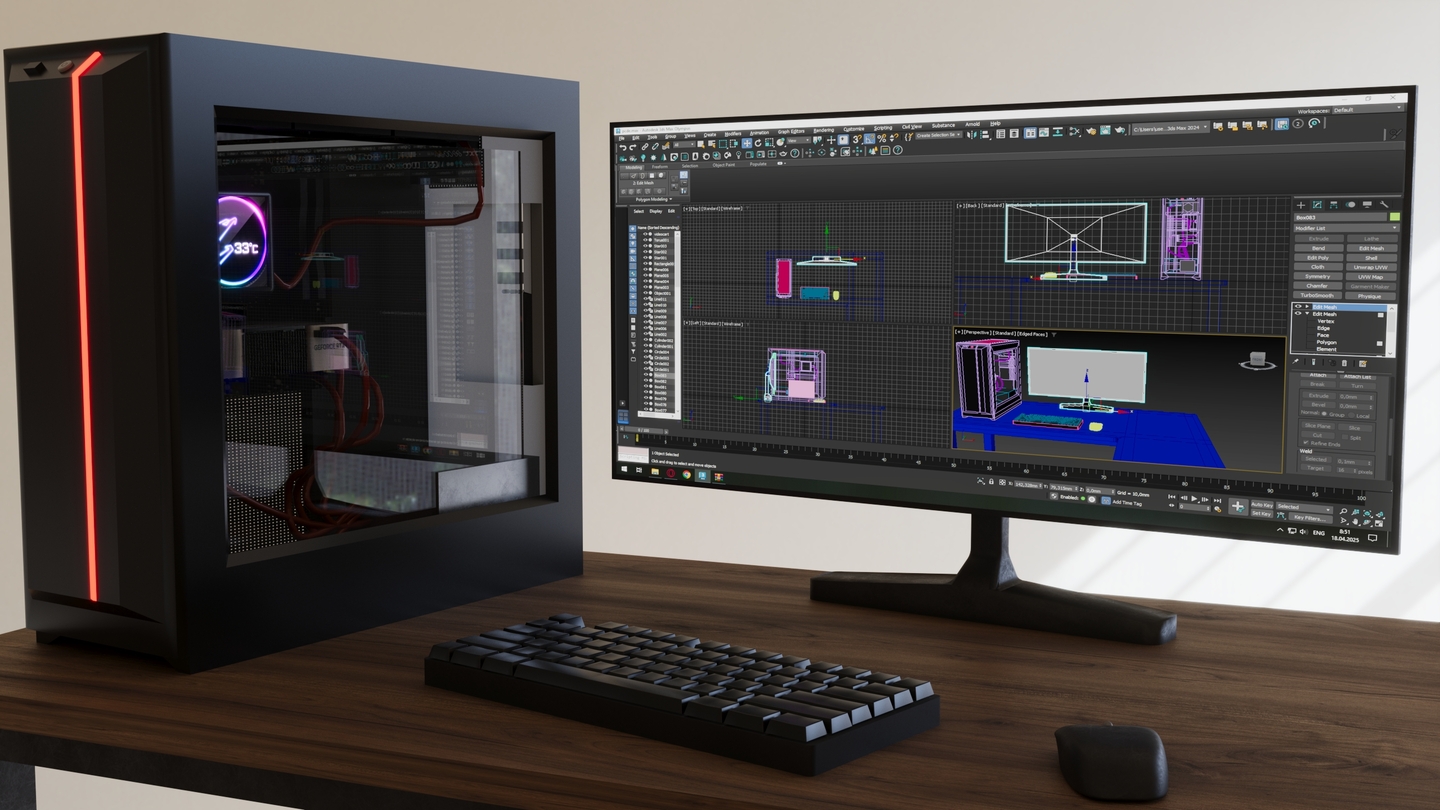The width and height of the screenshot is (1440, 810).
Task: Open the View reference coordinate dropdown
Action: click(x=797, y=141)
